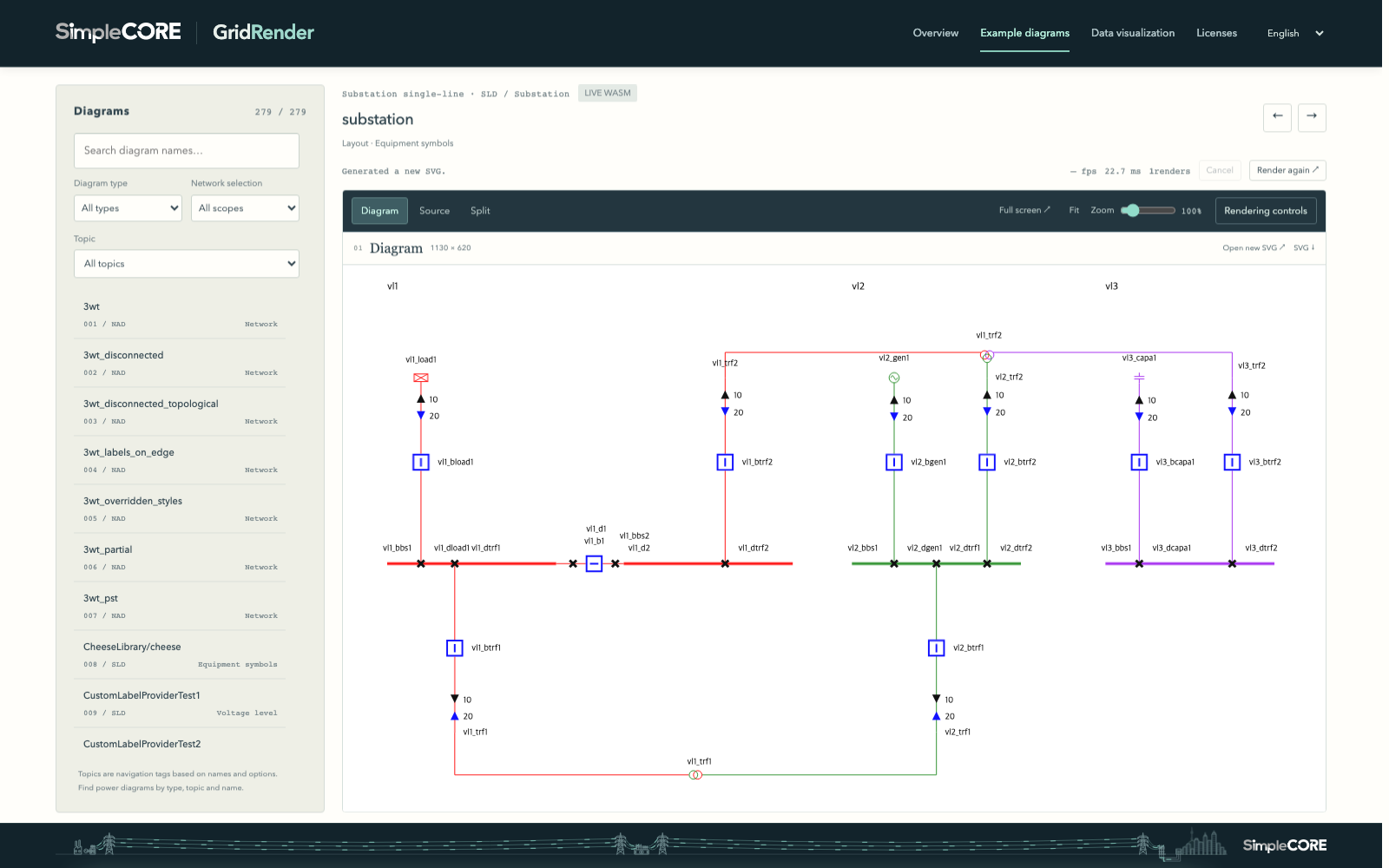Click the three-winding transformer vl1_trf2 symbol
1389x868 pixels.
click(987, 356)
